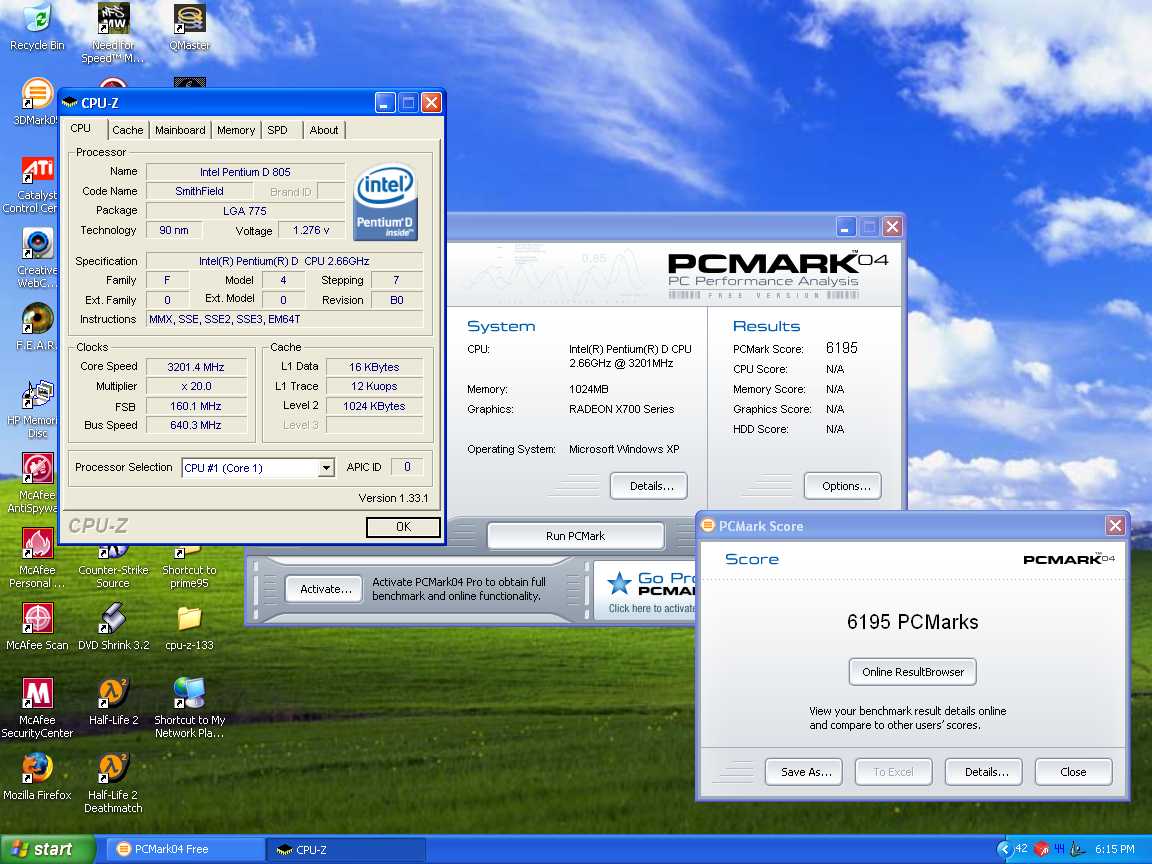Click the FSB value 160.1 MHz
The width and height of the screenshot is (1152, 864).
[x=196, y=406]
